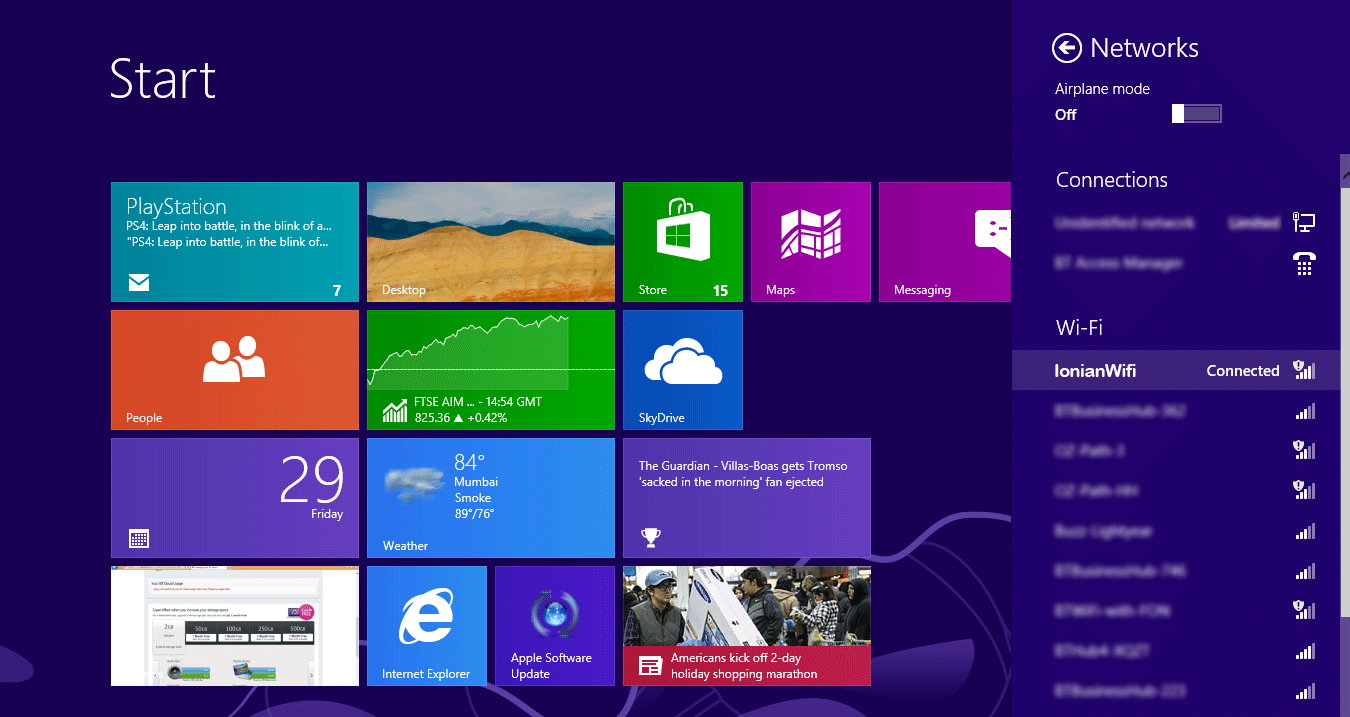Click the calendar grid icon on date tile
The height and width of the screenshot is (717, 1350).
pos(139,539)
